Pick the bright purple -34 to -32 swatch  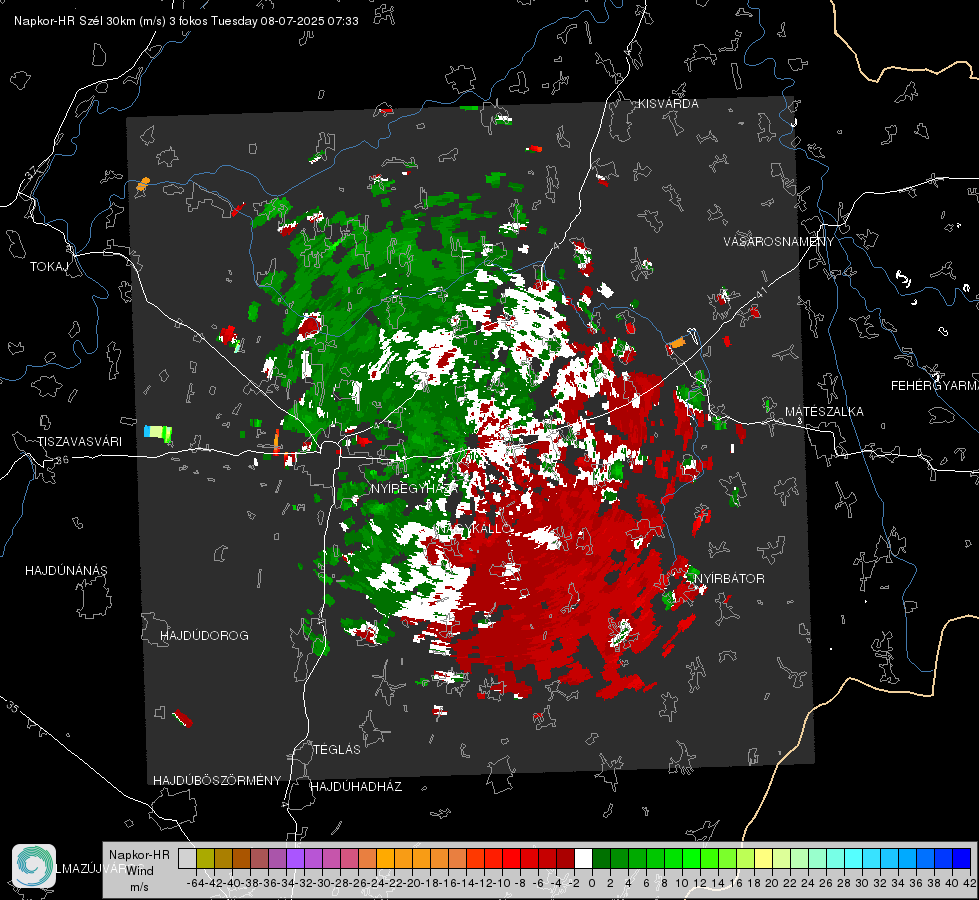295,858
